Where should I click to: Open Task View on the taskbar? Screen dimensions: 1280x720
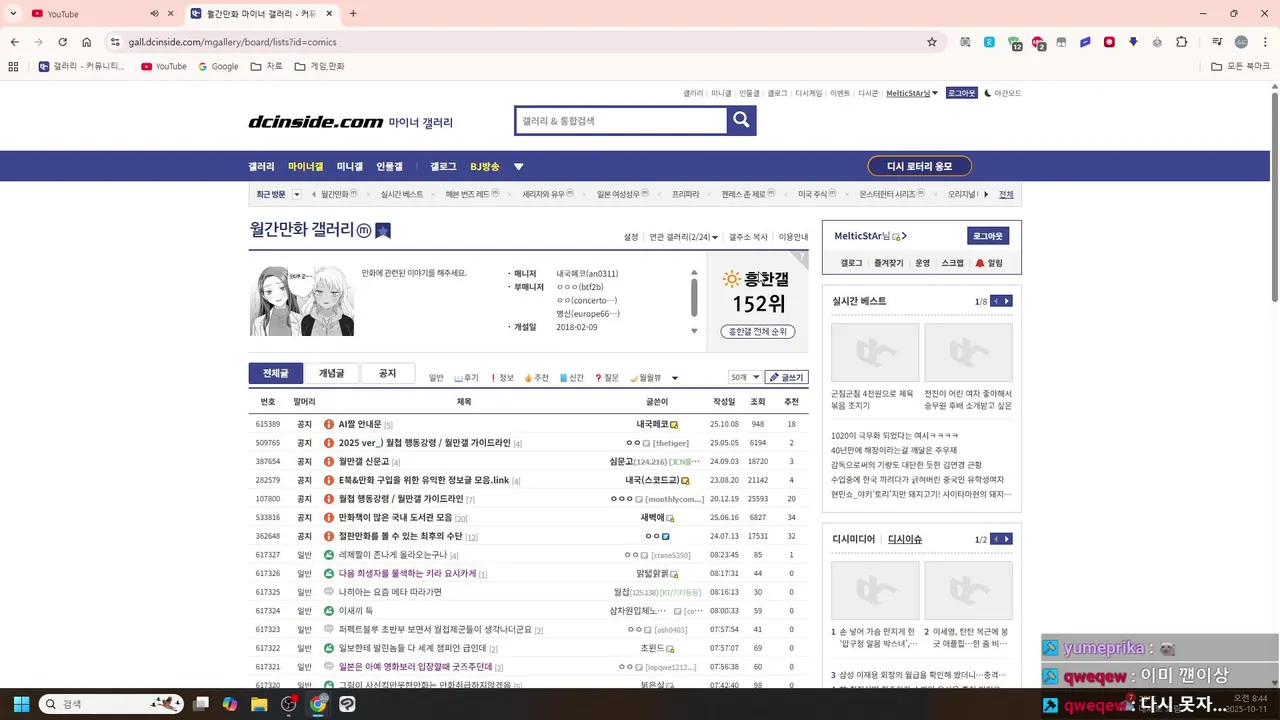click(201, 704)
